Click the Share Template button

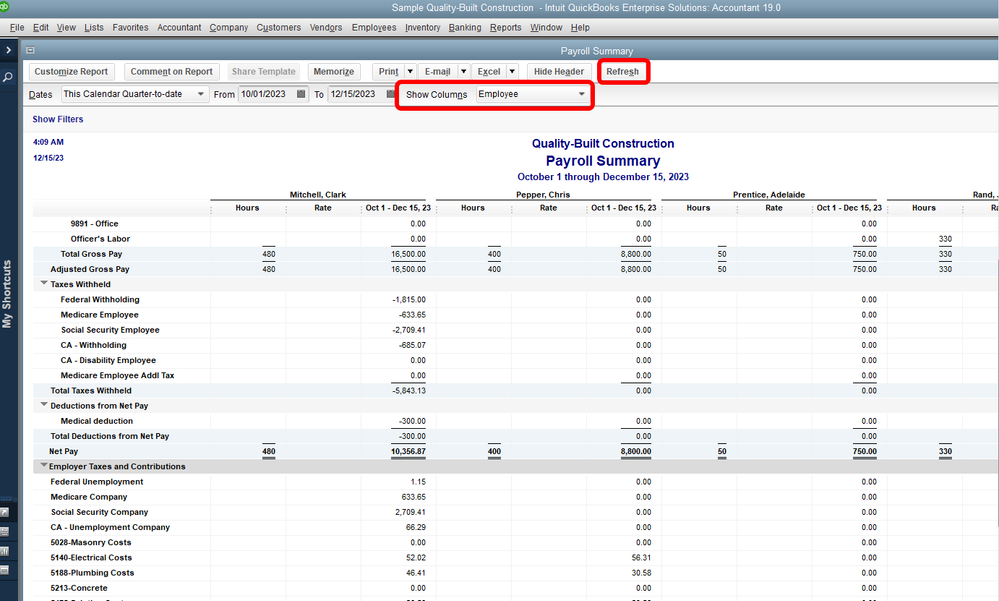(264, 71)
